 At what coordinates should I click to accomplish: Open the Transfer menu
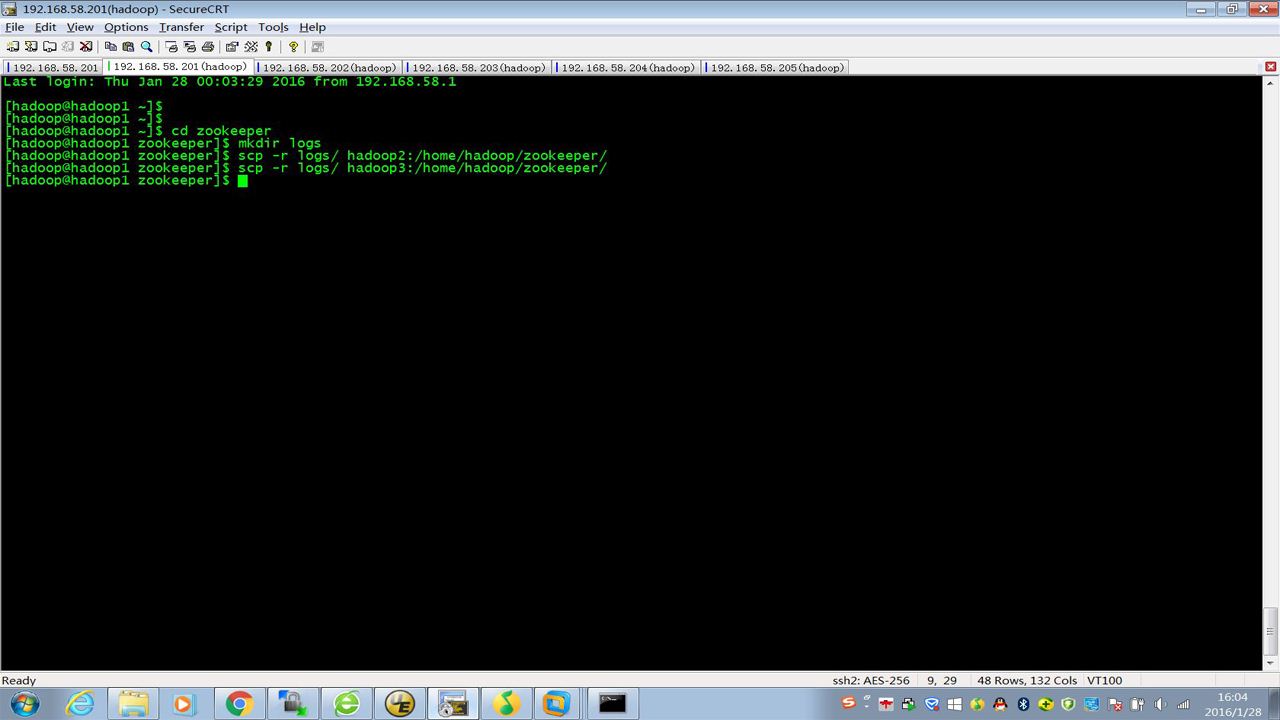click(x=181, y=27)
